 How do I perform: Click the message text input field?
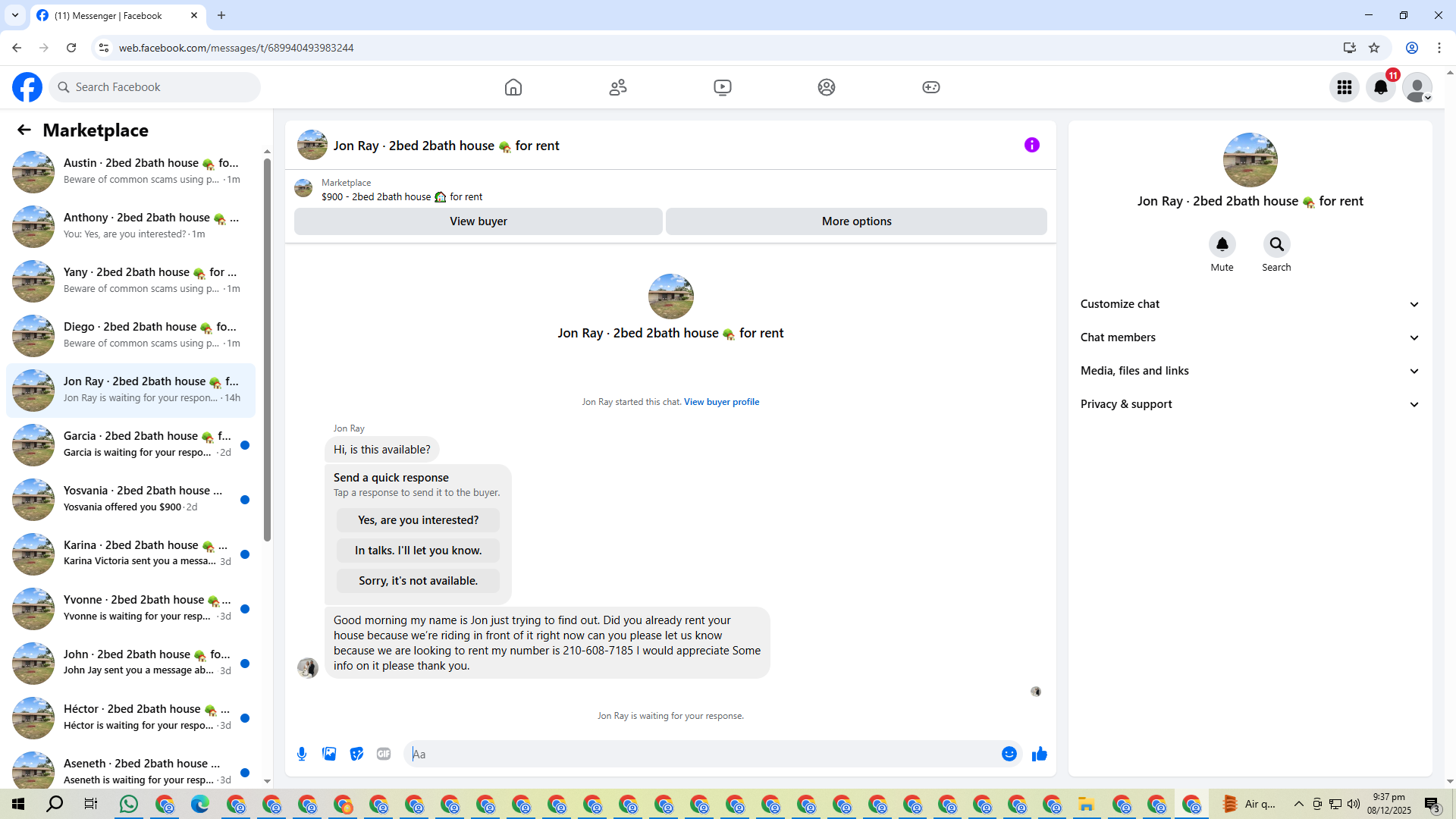click(x=701, y=754)
